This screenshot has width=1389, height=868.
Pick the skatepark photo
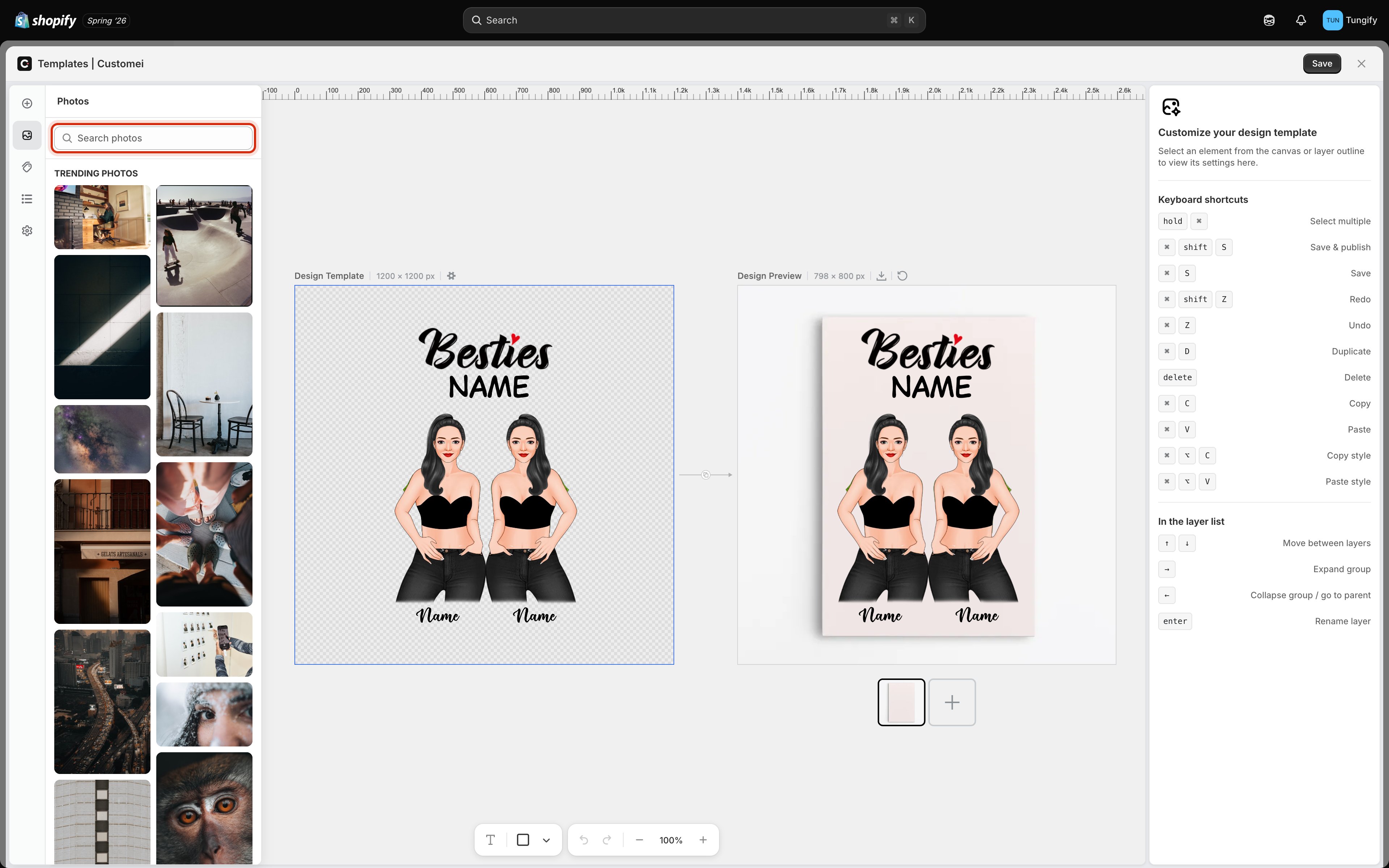(x=204, y=246)
